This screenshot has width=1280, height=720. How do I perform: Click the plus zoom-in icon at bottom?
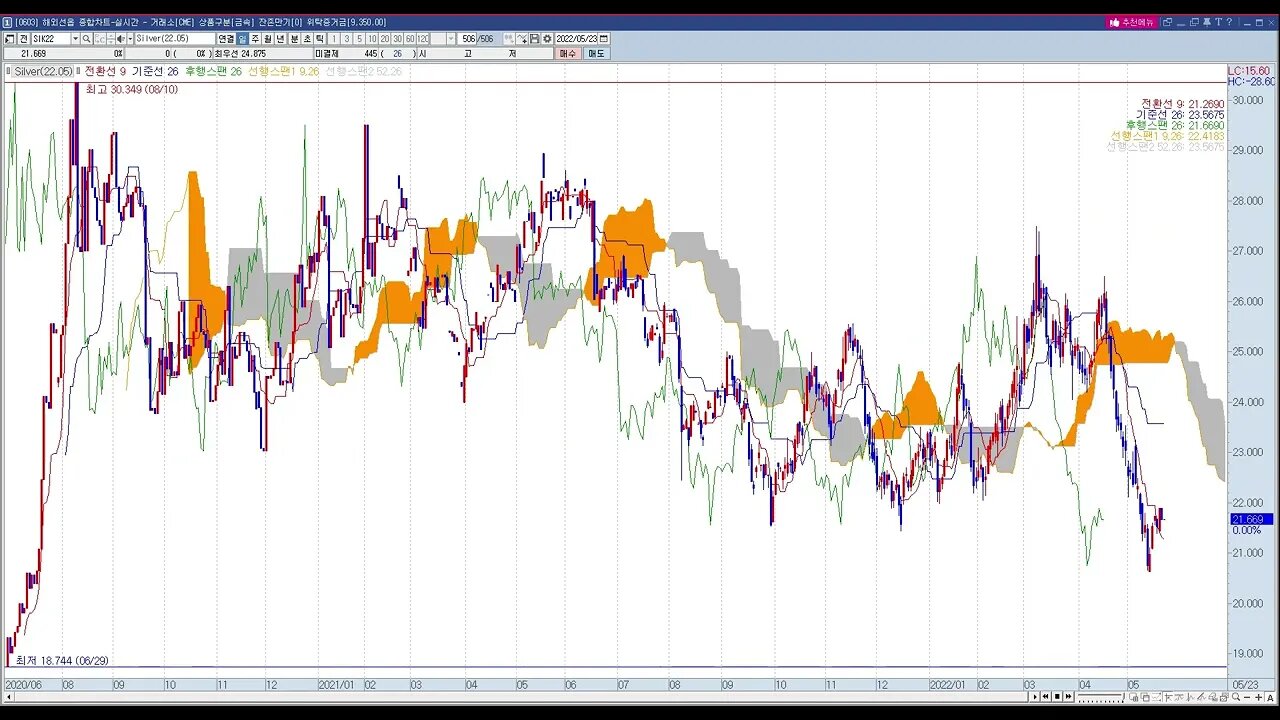pos(1258,697)
